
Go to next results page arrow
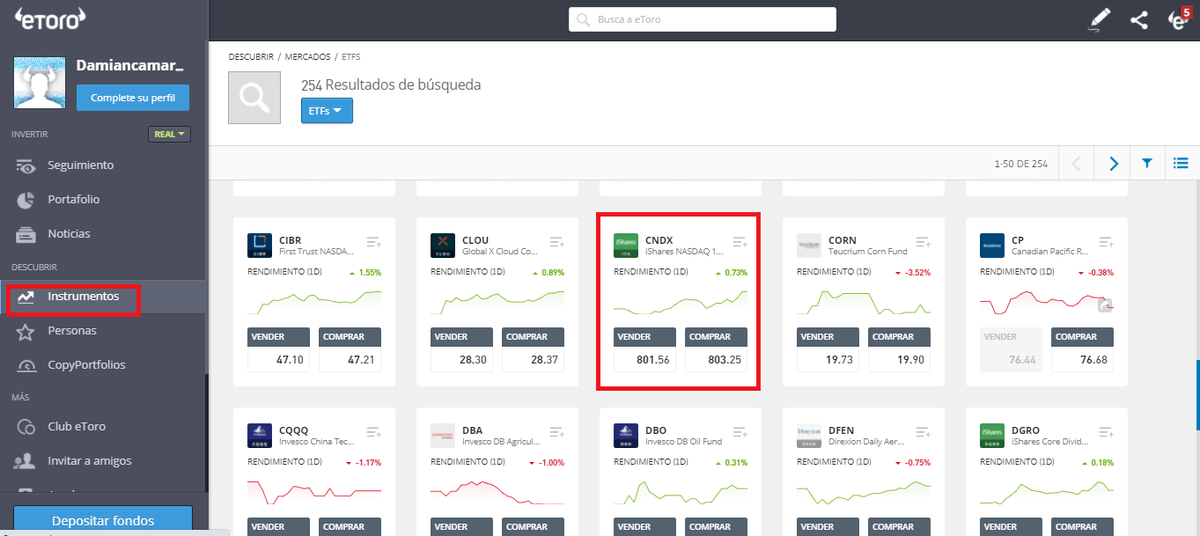[1113, 163]
